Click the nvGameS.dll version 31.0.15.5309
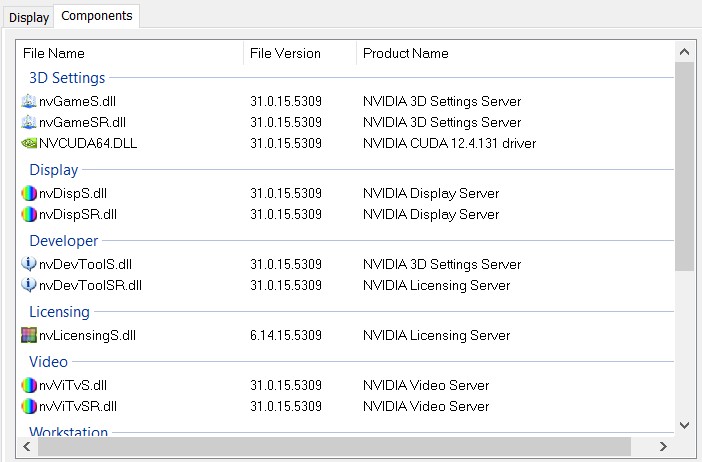Viewport: 702px width, 462px height. tap(286, 101)
